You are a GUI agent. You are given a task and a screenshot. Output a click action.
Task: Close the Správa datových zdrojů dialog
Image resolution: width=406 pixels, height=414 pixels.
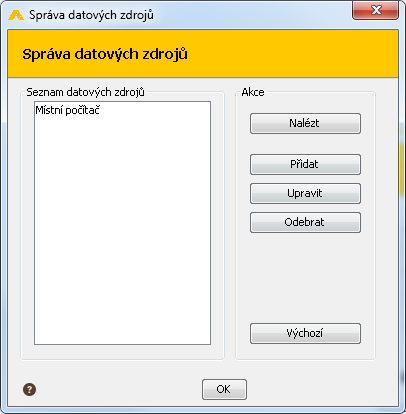pos(375,10)
